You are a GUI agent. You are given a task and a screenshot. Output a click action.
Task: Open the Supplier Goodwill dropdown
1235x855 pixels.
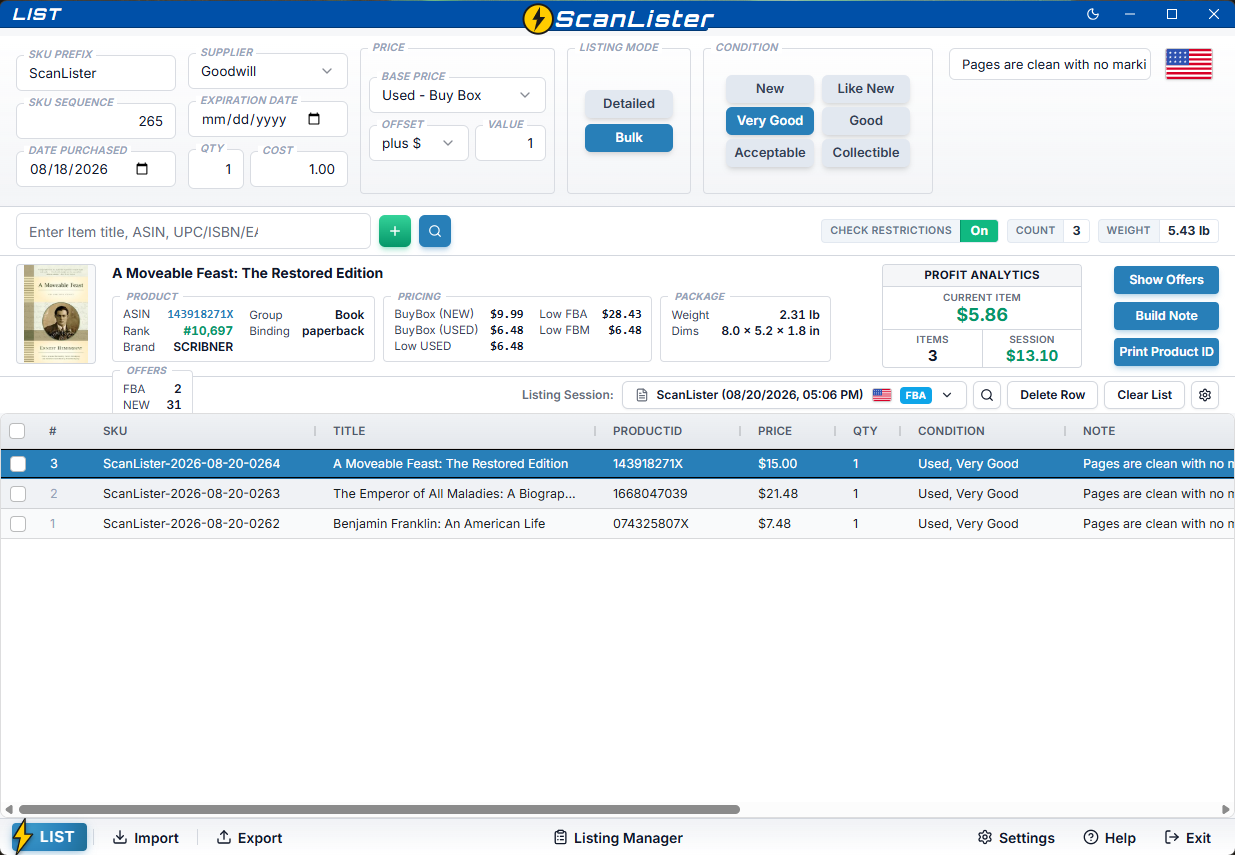click(x=268, y=72)
